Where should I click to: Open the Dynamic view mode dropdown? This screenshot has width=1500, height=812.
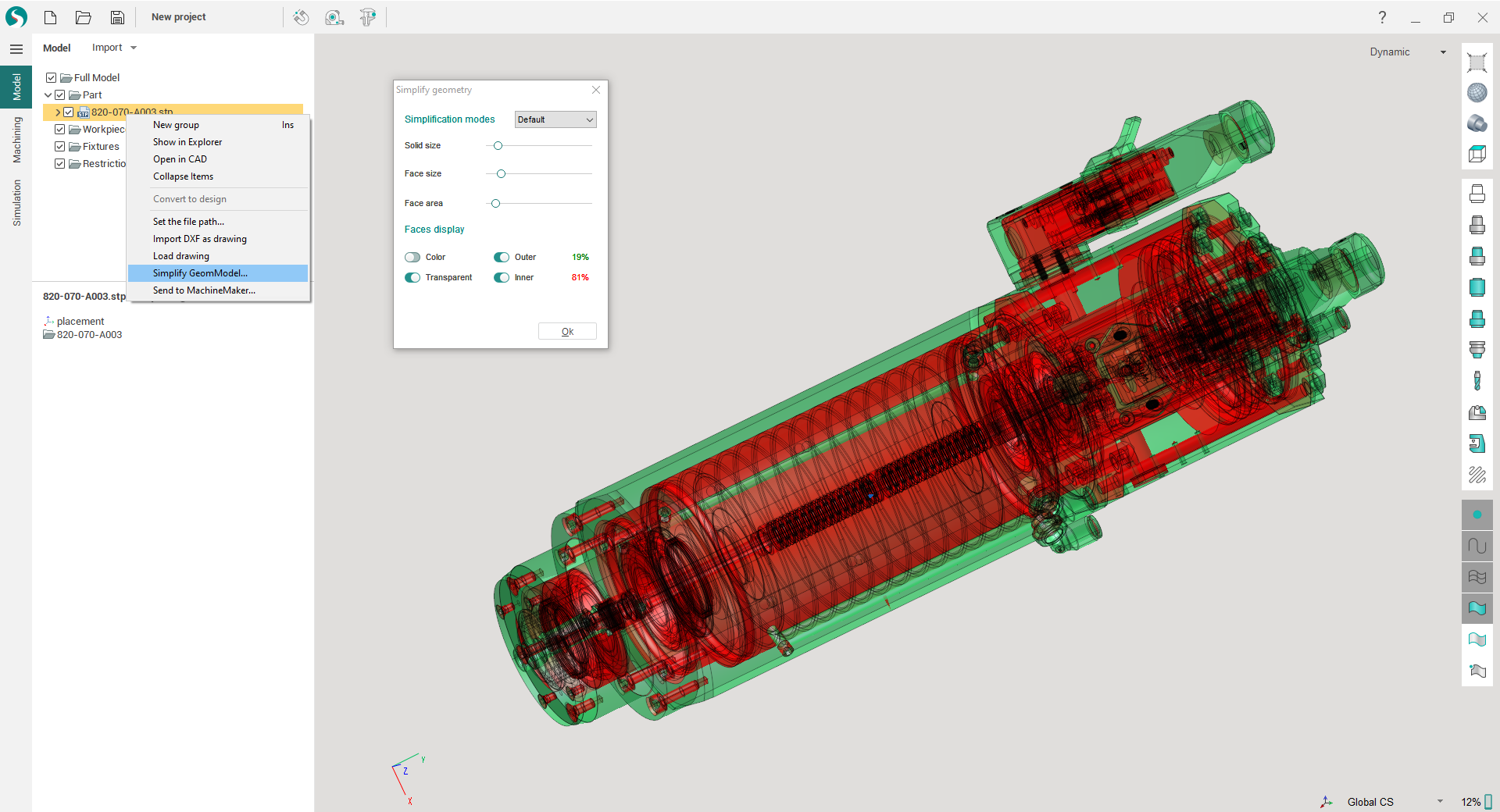point(1443,52)
